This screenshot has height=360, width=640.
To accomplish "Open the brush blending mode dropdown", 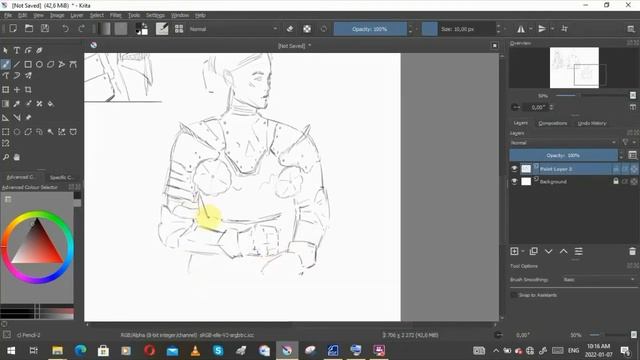I will click(233, 29).
